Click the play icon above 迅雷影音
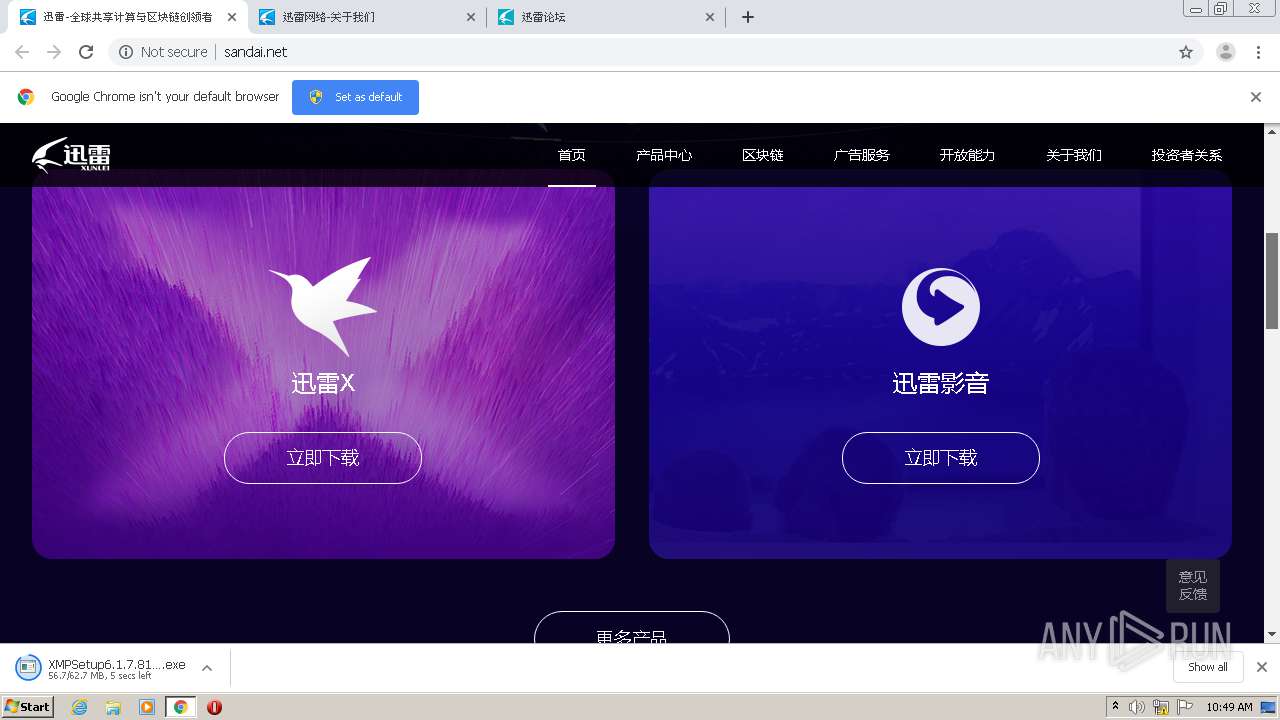This screenshot has width=1280, height=720. tap(940, 307)
